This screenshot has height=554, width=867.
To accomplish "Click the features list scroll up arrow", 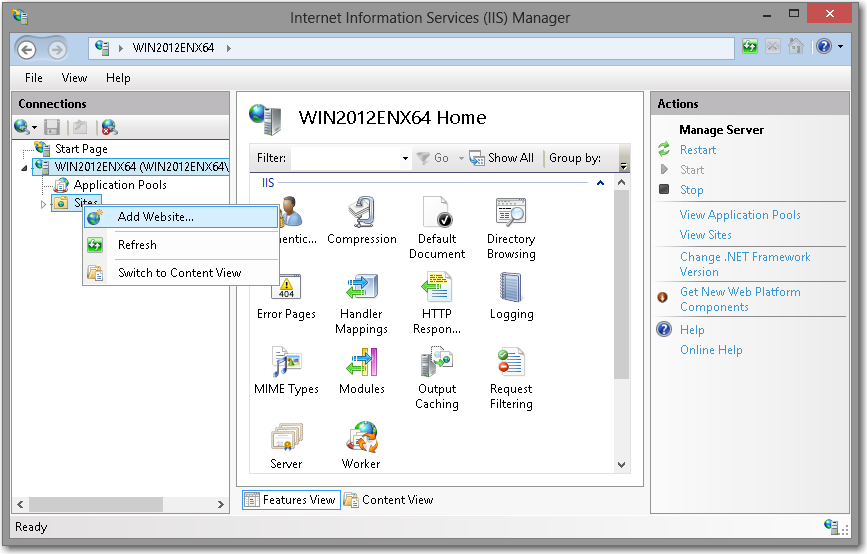I will coord(621,182).
